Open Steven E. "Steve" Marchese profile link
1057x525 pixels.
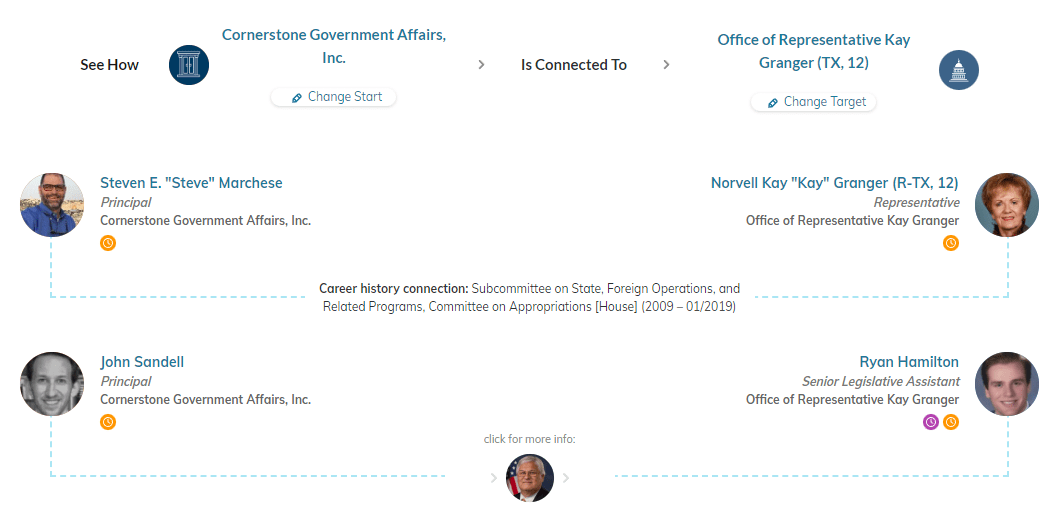click(x=191, y=183)
